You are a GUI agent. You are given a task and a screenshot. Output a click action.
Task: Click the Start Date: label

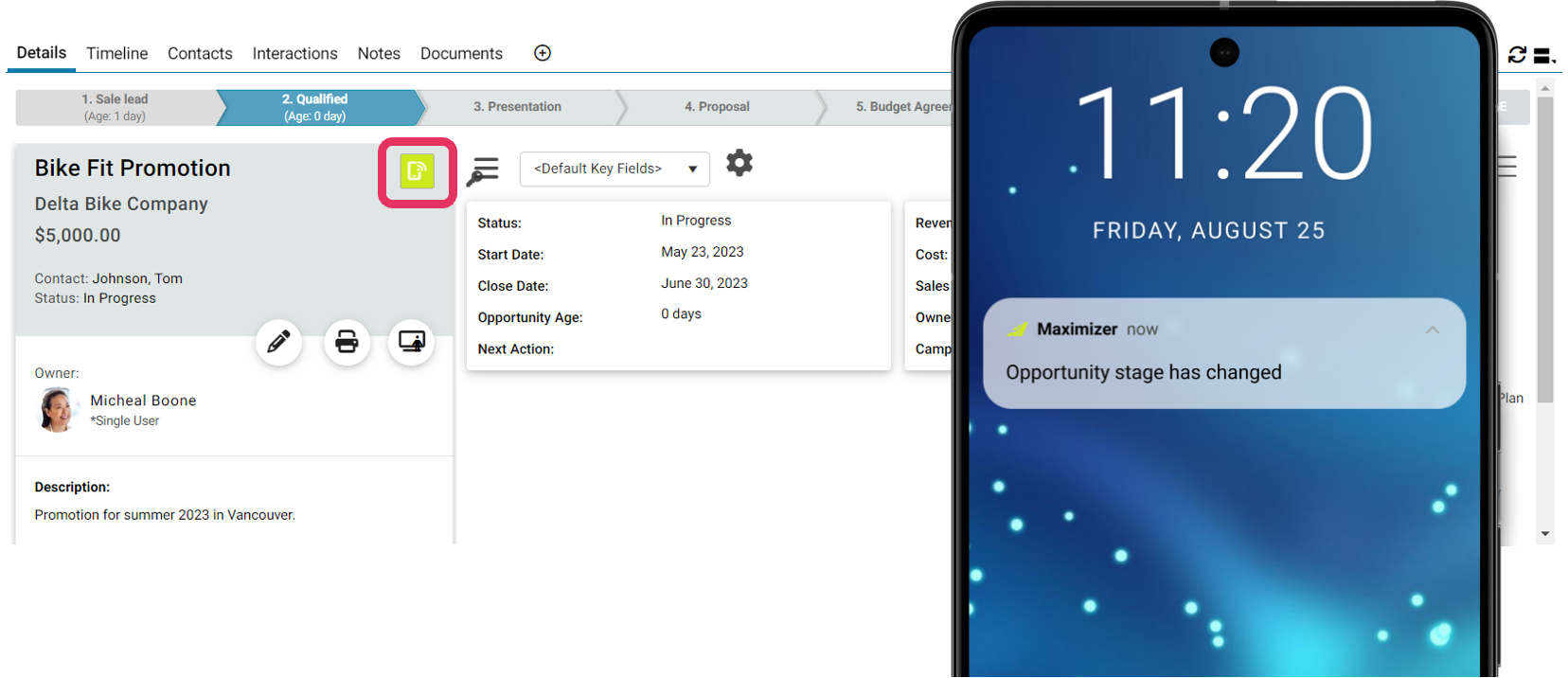coord(510,255)
